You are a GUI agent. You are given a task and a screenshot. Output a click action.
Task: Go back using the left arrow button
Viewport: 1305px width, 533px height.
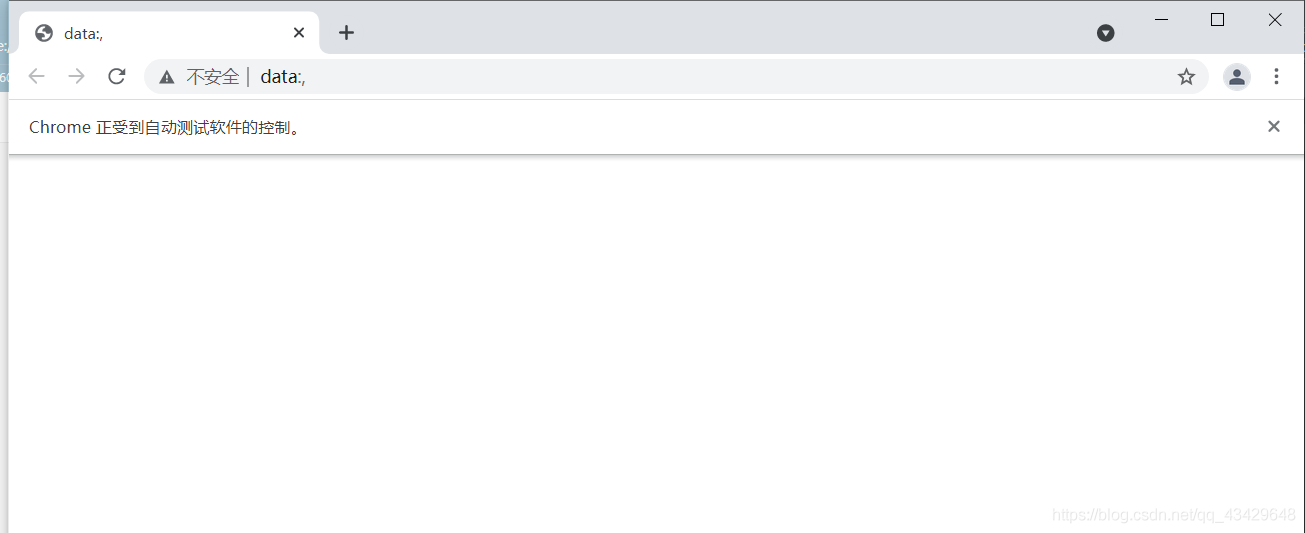click(37, 76)
